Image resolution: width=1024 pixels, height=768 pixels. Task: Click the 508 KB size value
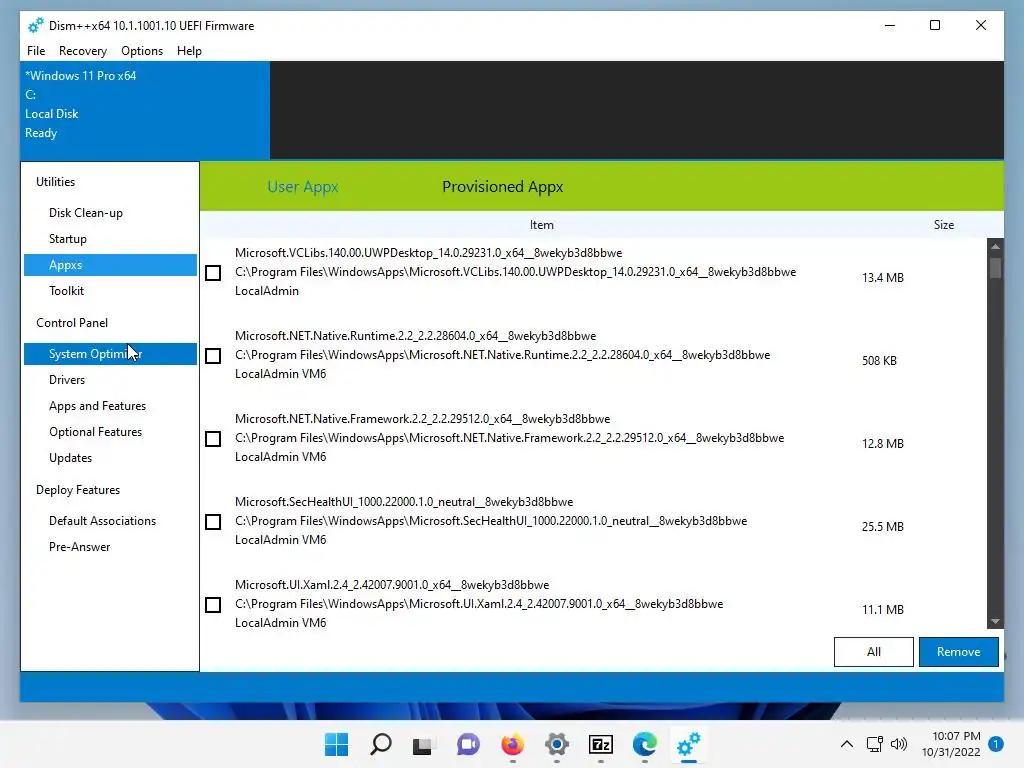point(879,360)
